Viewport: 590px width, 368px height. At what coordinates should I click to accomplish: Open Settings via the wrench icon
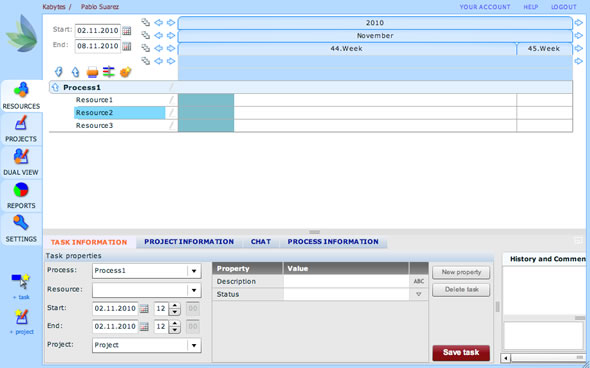tap(21, 229)
